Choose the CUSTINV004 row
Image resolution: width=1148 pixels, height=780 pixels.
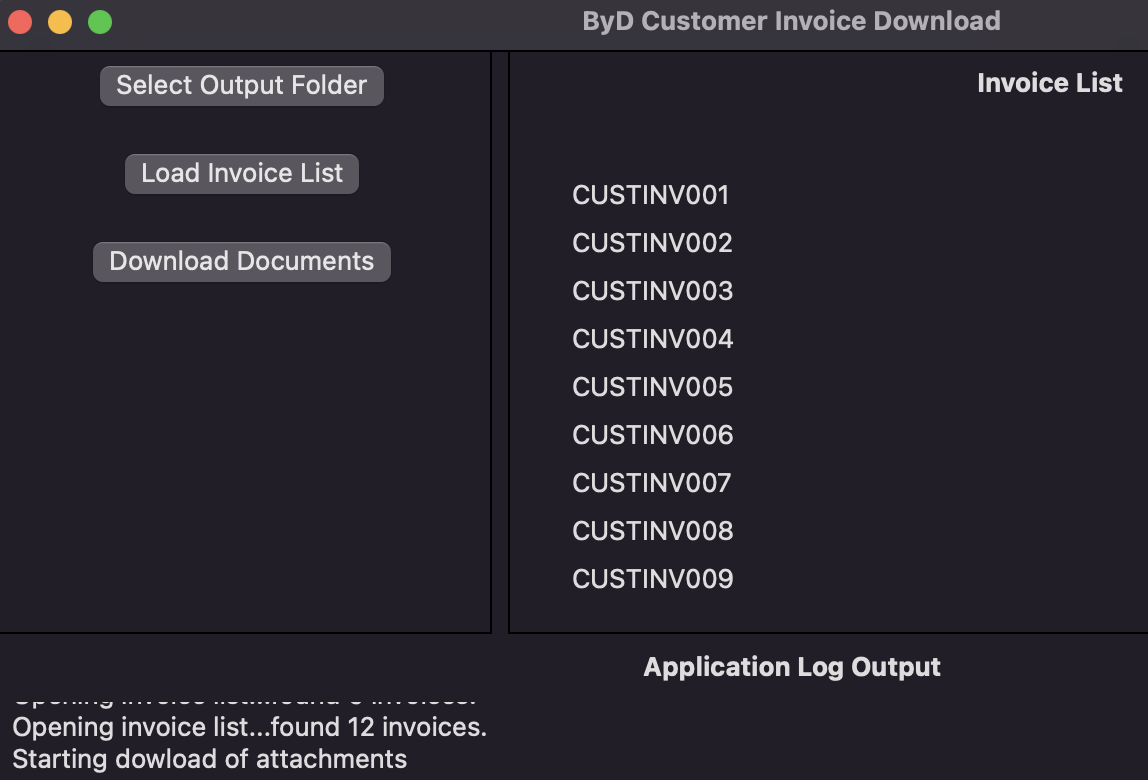[652, 339]
